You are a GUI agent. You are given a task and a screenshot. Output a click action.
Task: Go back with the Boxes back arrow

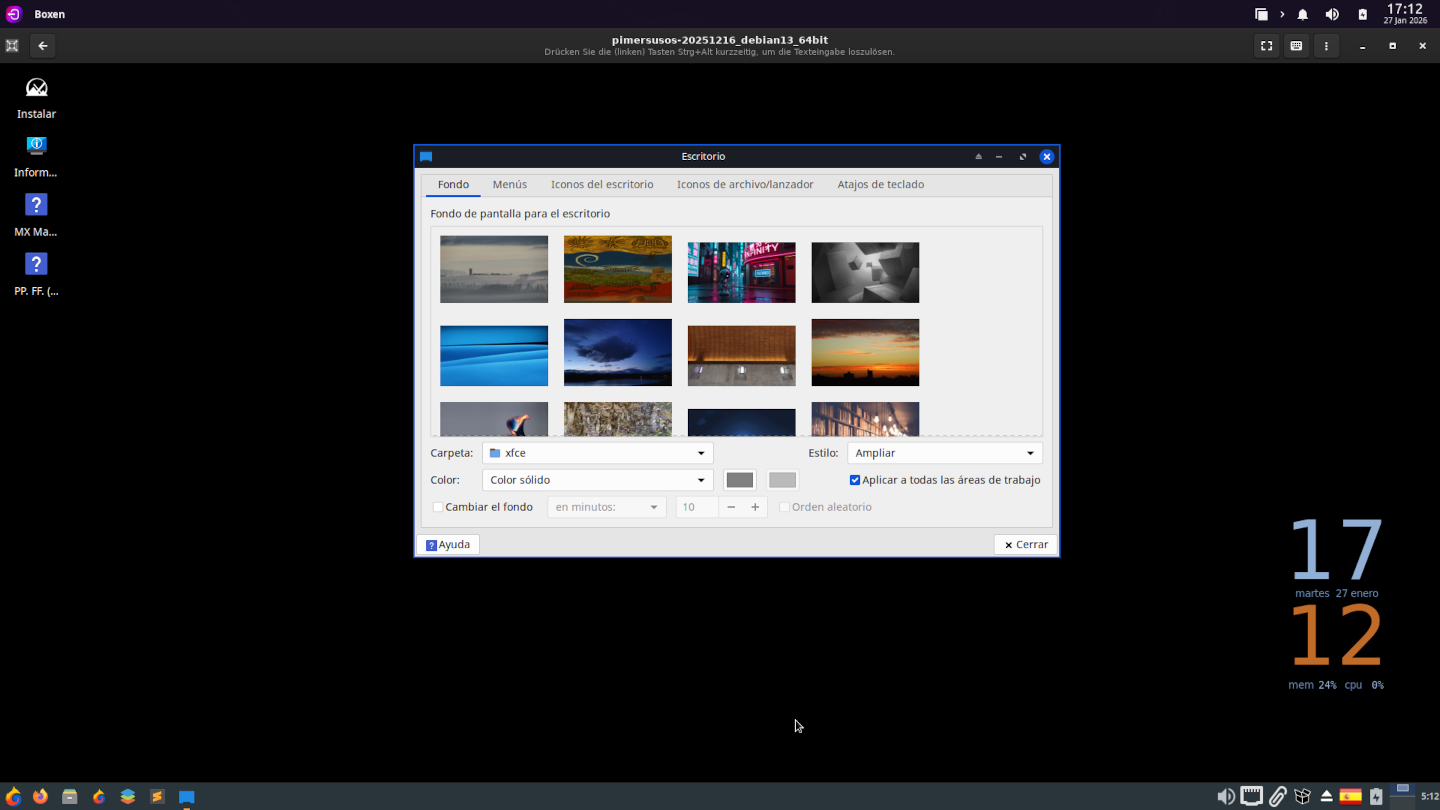coord(42,46)
